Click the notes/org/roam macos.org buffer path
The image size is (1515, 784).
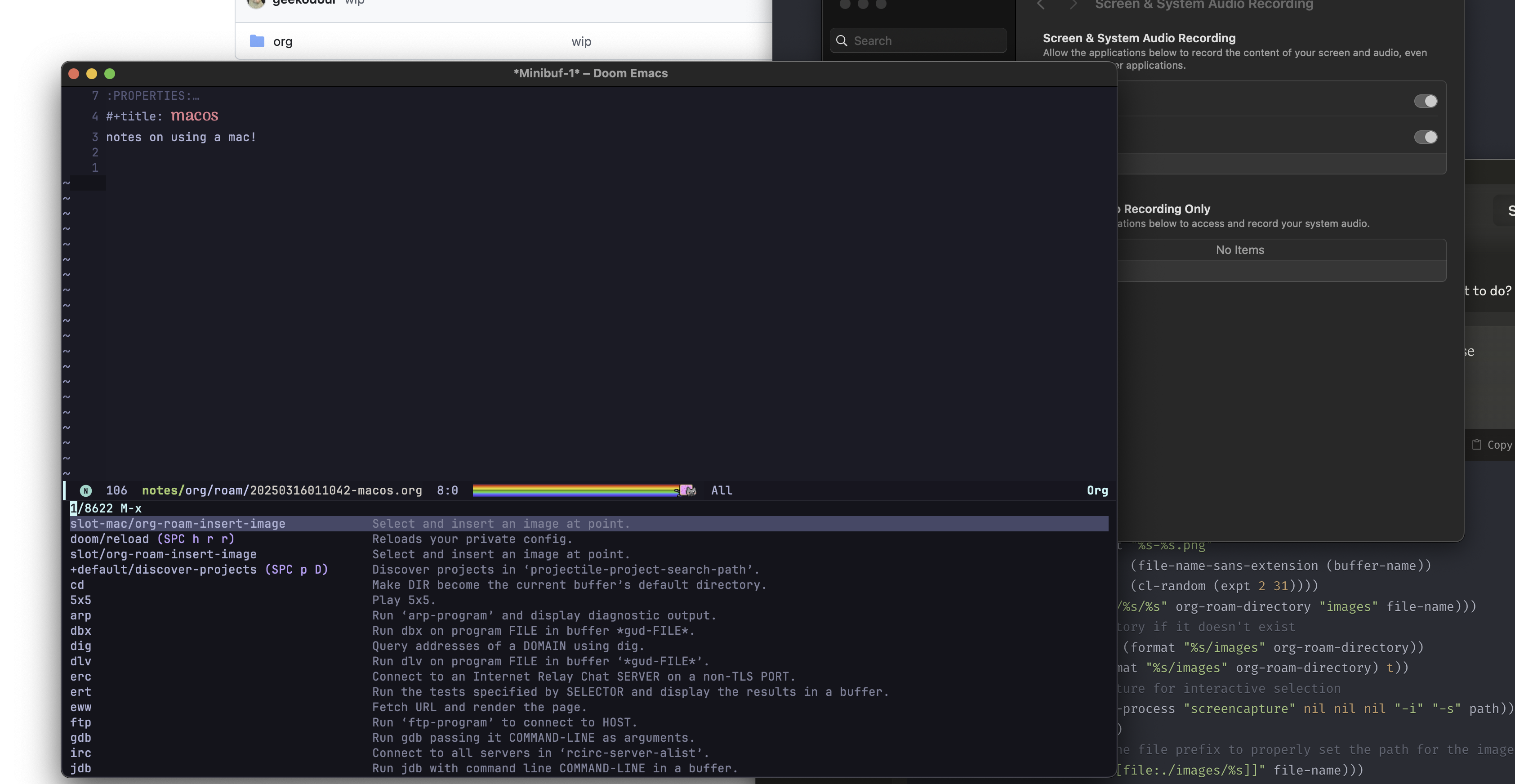pyautogui.click(x=282, y=490)
